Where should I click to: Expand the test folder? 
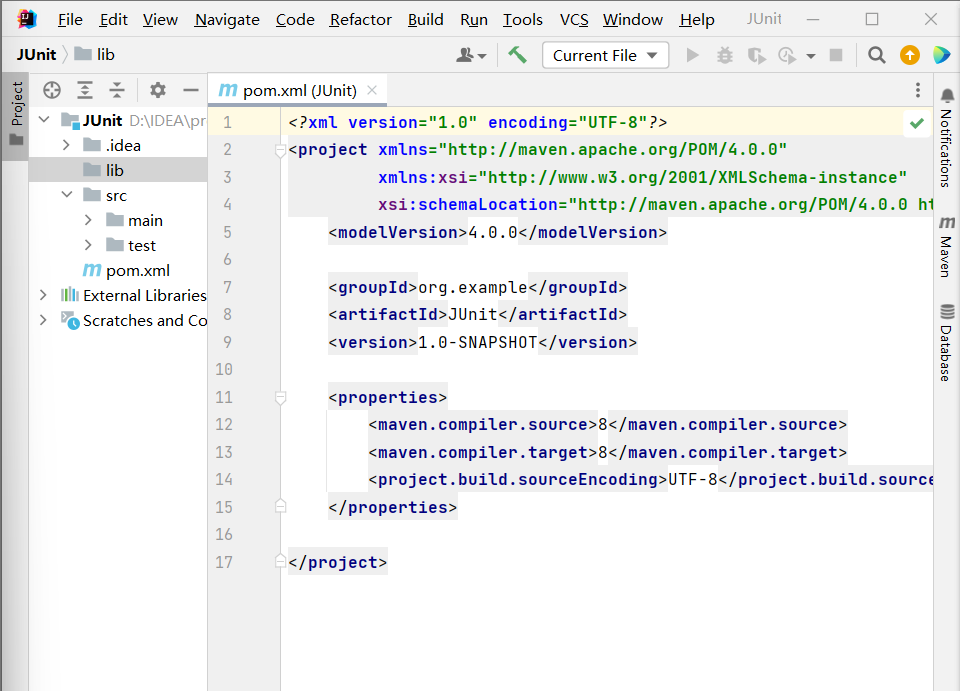(x=88, y=245)
